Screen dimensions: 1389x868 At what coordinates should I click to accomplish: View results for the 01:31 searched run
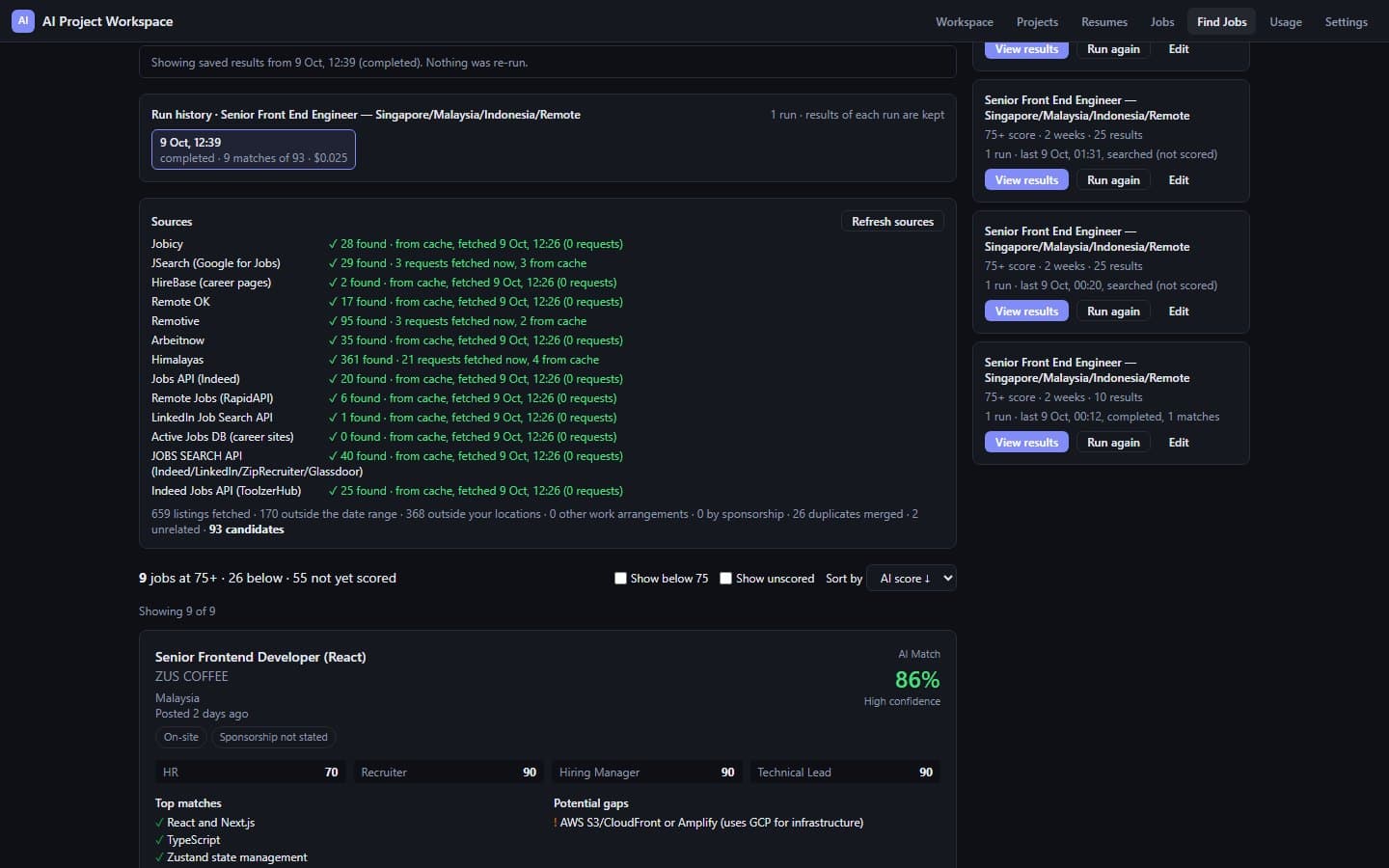(x=1026, y=180)
